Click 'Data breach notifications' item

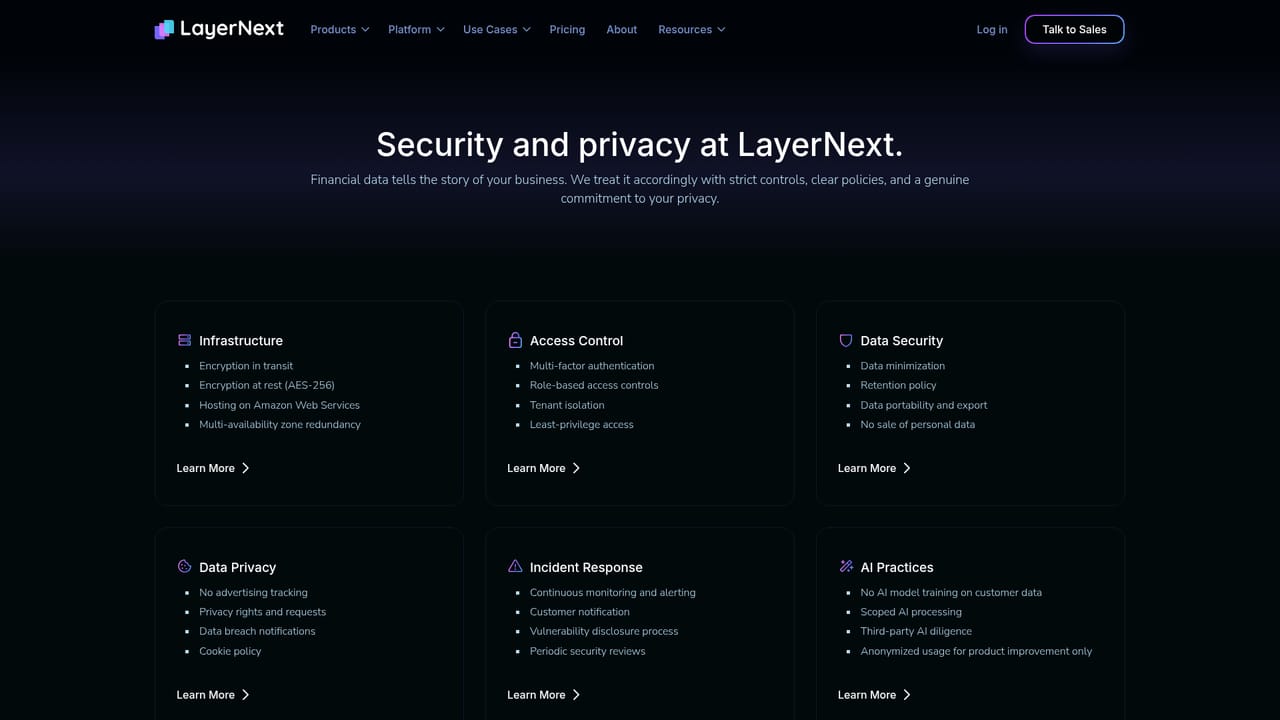pyautogui.click(x=257, y=631)
